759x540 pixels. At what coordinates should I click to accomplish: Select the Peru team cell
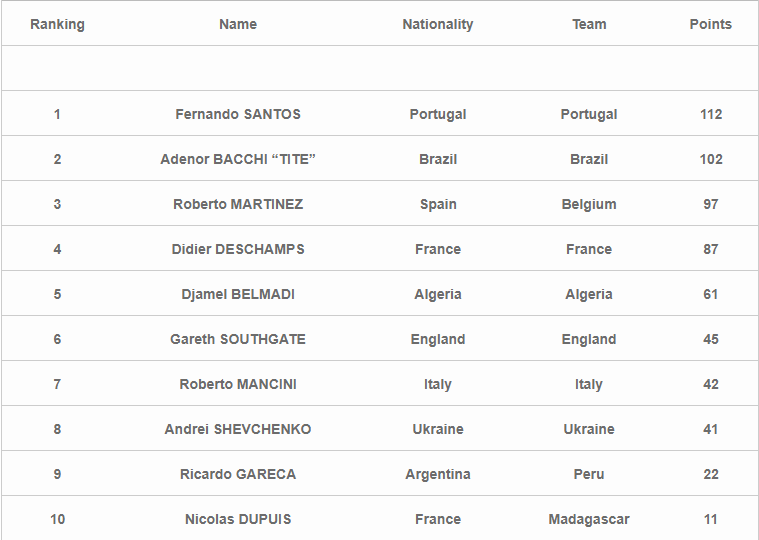click(x=589, y=474)
